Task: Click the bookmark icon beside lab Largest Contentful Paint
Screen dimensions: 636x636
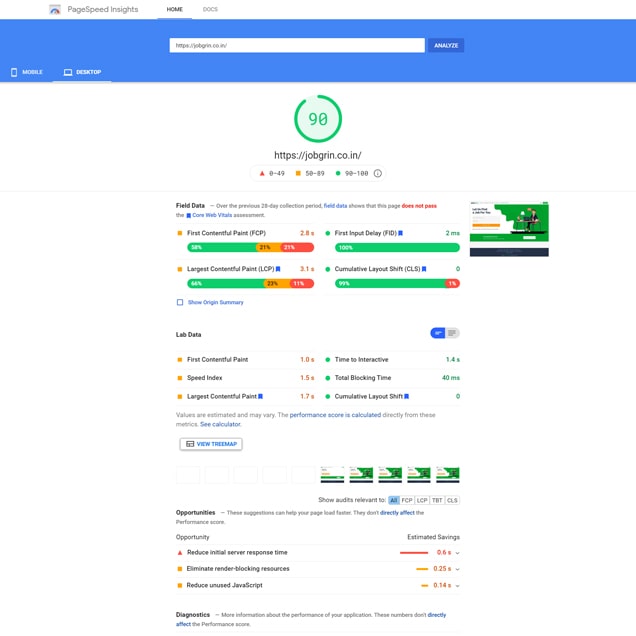Action: [x=260, y=396]
